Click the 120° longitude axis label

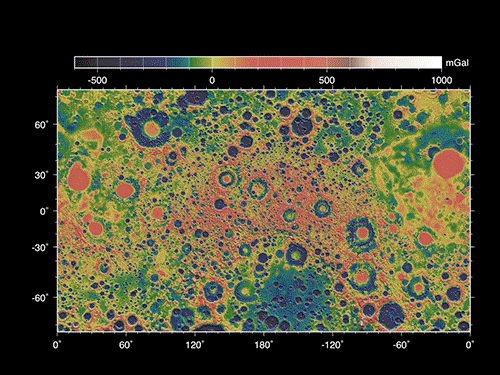point(195,345)
